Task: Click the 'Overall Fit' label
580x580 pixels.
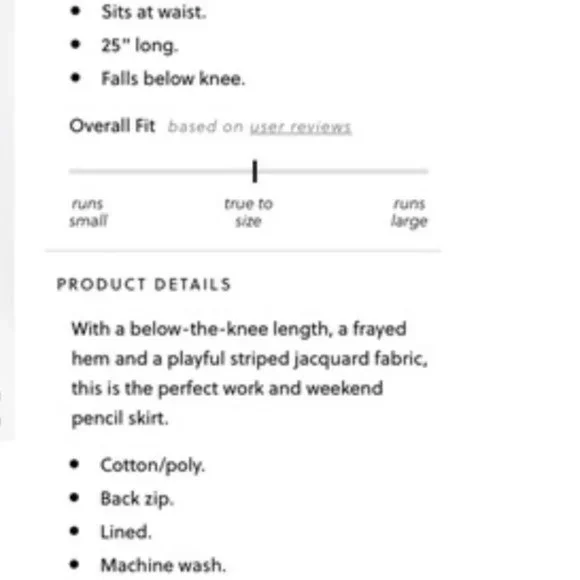Action: tap(112, 126)
